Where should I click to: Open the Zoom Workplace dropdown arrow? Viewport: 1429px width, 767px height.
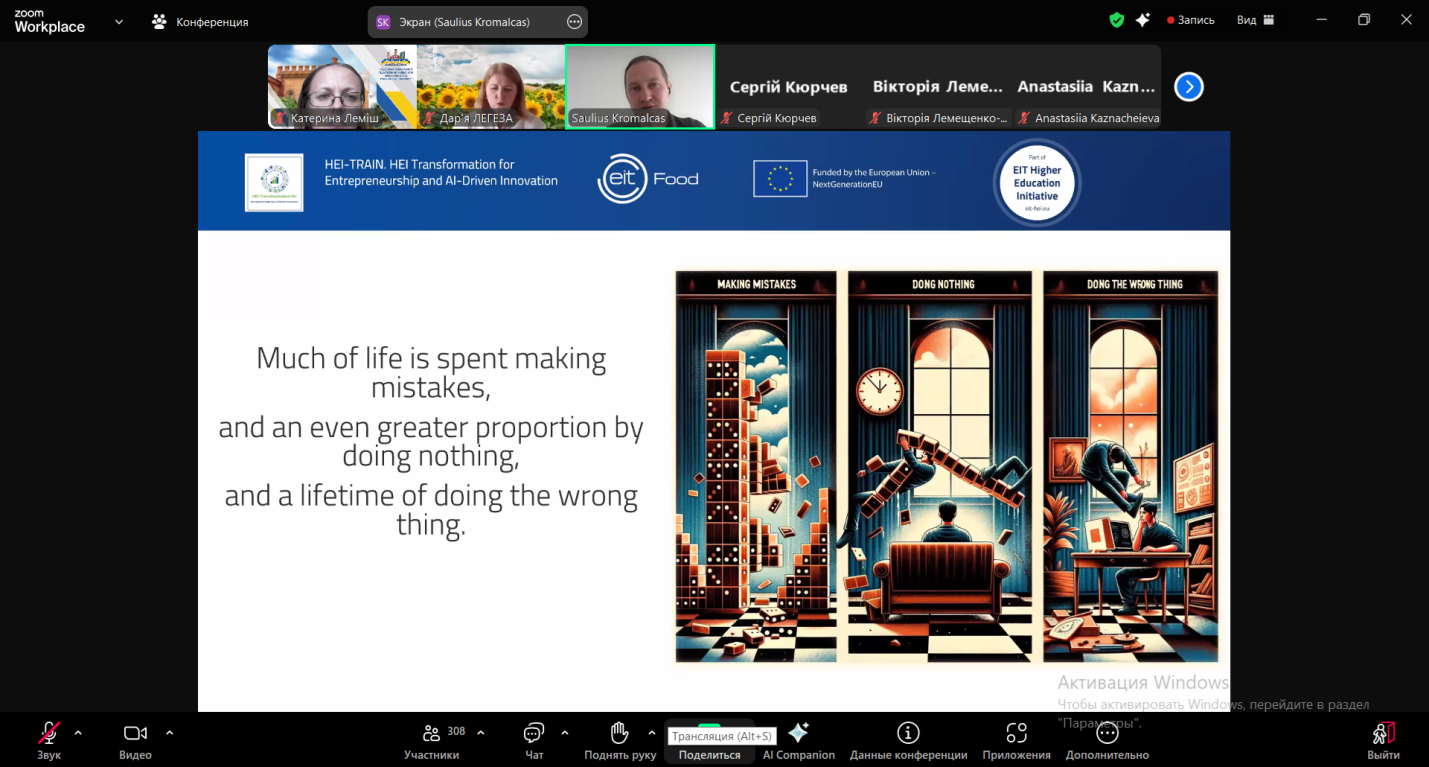click(x=119, y=21)
